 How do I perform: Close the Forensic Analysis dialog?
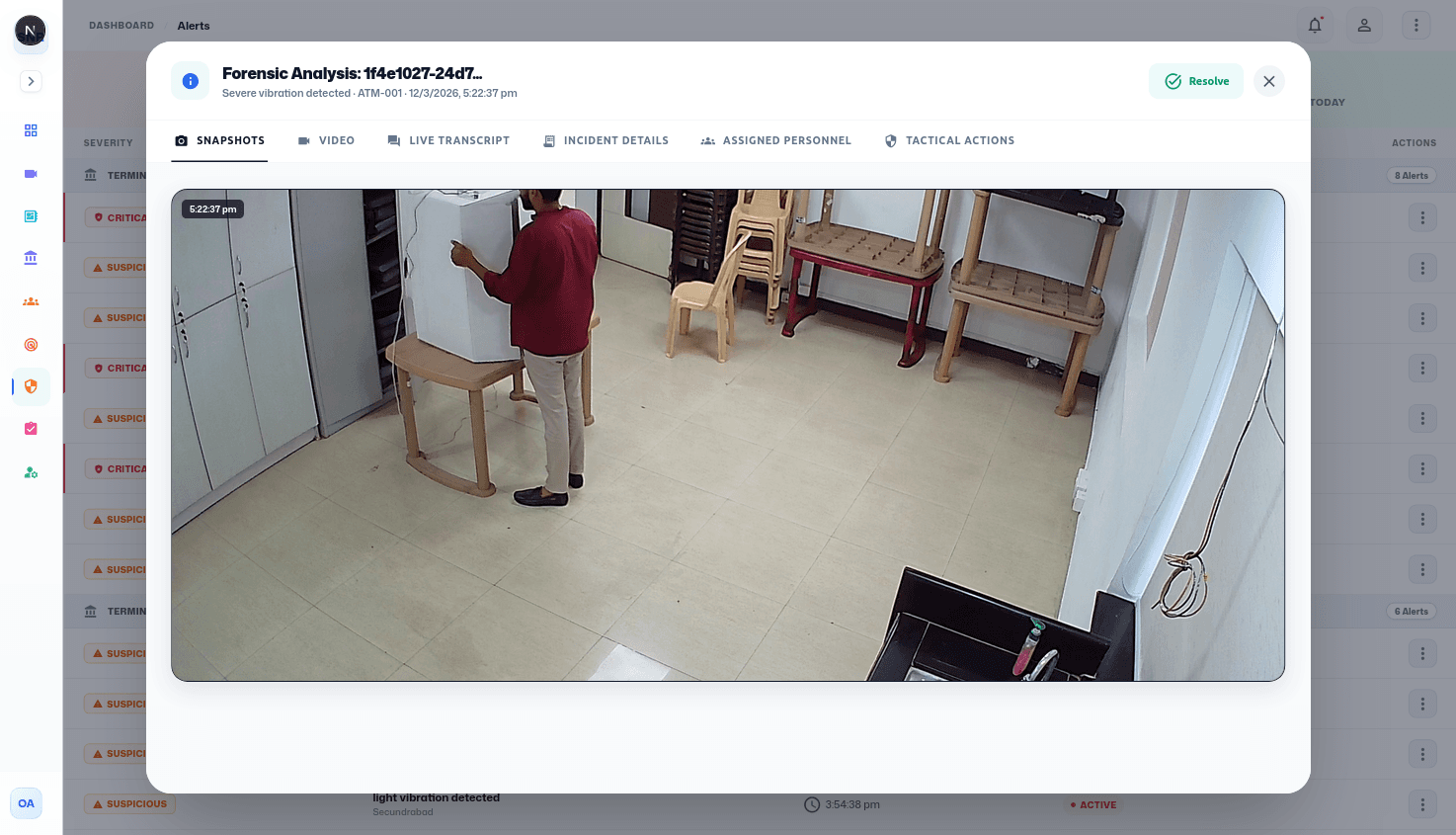pyautogui.click(x=1268, y=81)
